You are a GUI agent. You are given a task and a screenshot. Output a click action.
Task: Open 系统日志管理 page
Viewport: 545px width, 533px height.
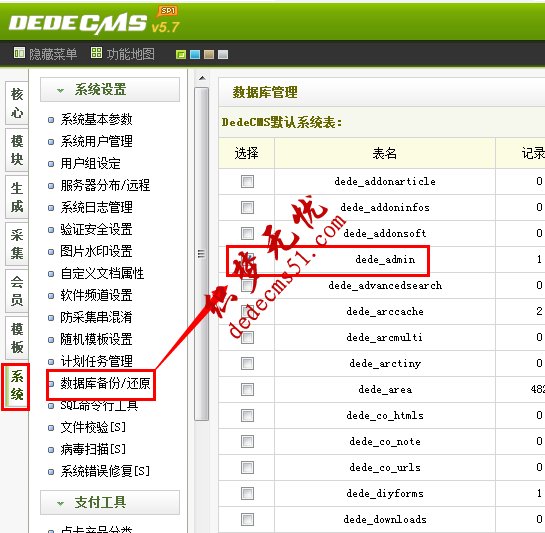(x=96, y=207)
